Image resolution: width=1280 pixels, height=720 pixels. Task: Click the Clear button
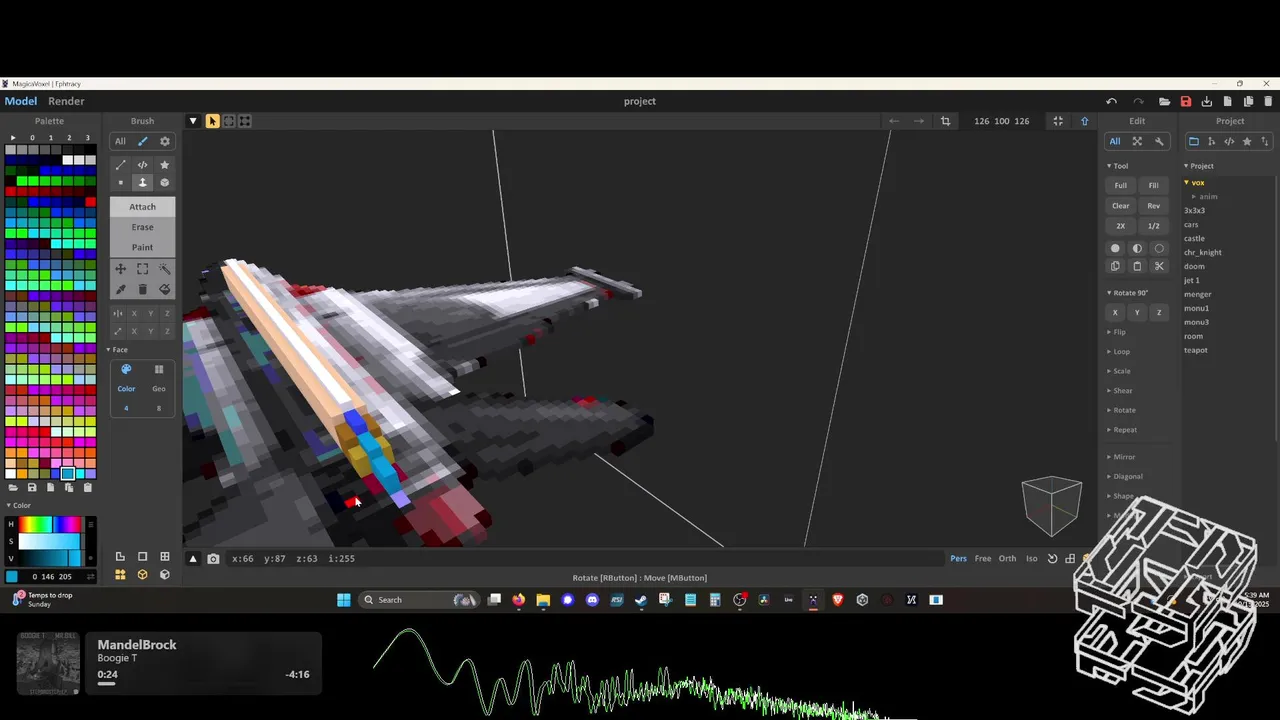click(x=1120, y=206)
